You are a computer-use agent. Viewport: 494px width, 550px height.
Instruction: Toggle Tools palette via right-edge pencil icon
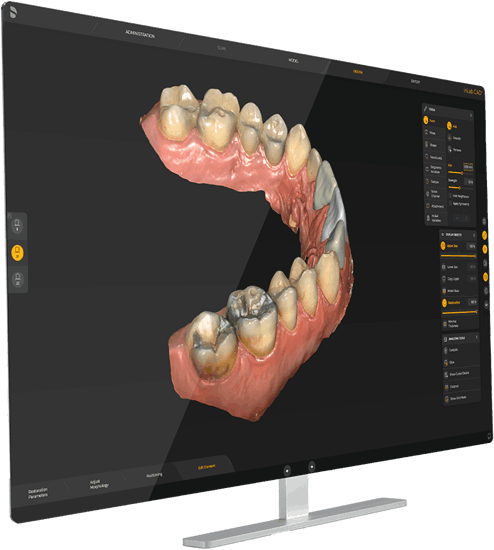484,235
